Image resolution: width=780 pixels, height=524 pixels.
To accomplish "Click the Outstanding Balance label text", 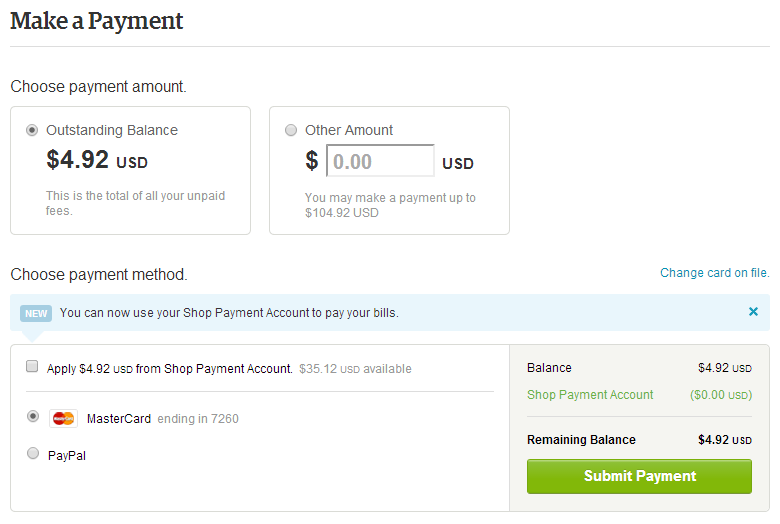I will click(x=112, y=130).
